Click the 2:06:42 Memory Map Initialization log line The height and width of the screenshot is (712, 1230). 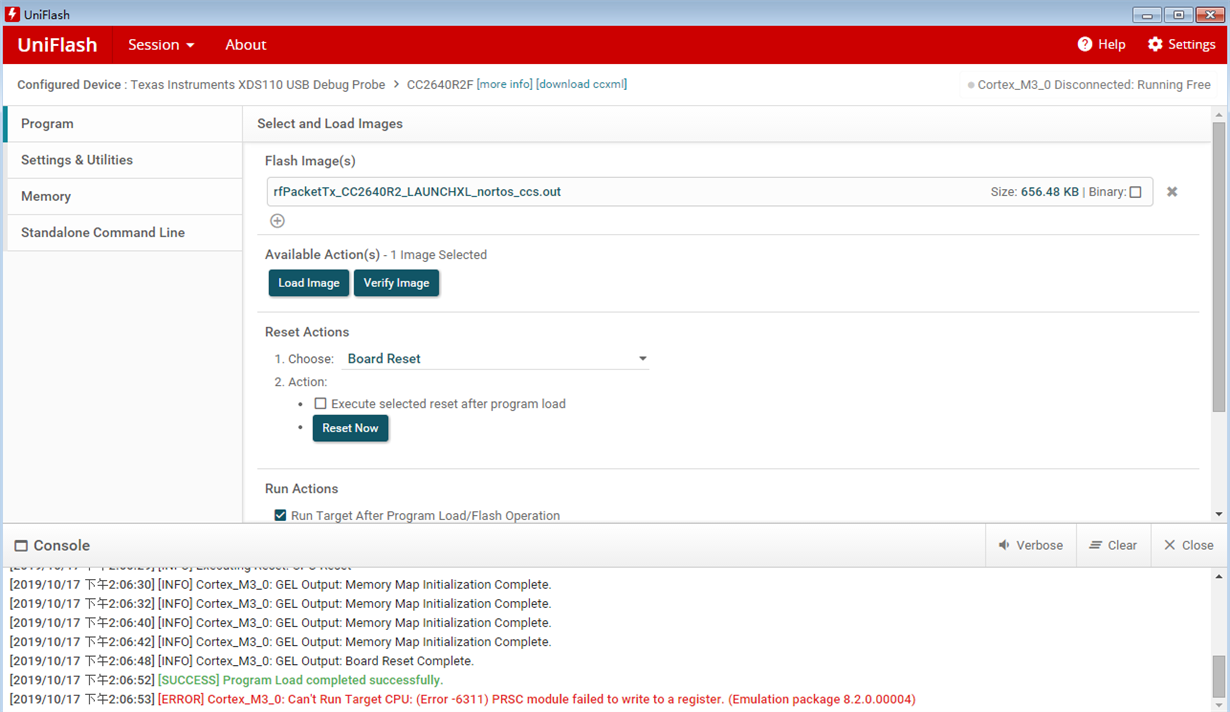[280, 642]
